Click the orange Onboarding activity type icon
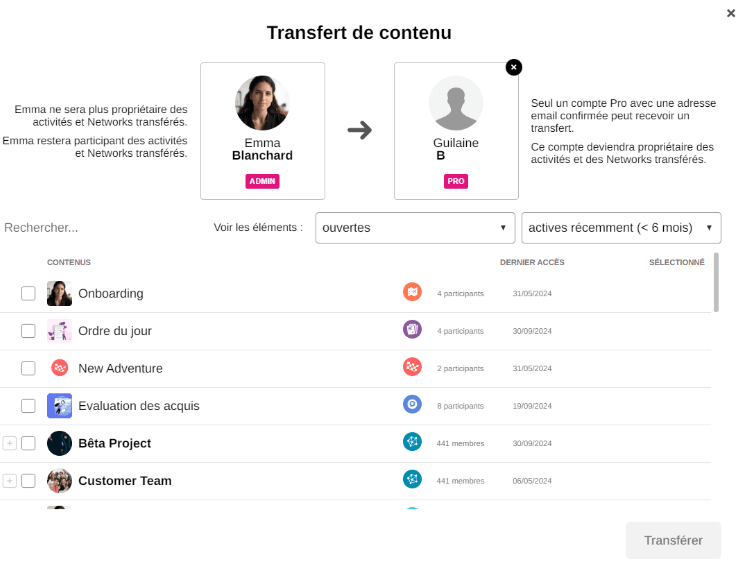745x567 pixels. click(x=412, y=292)
